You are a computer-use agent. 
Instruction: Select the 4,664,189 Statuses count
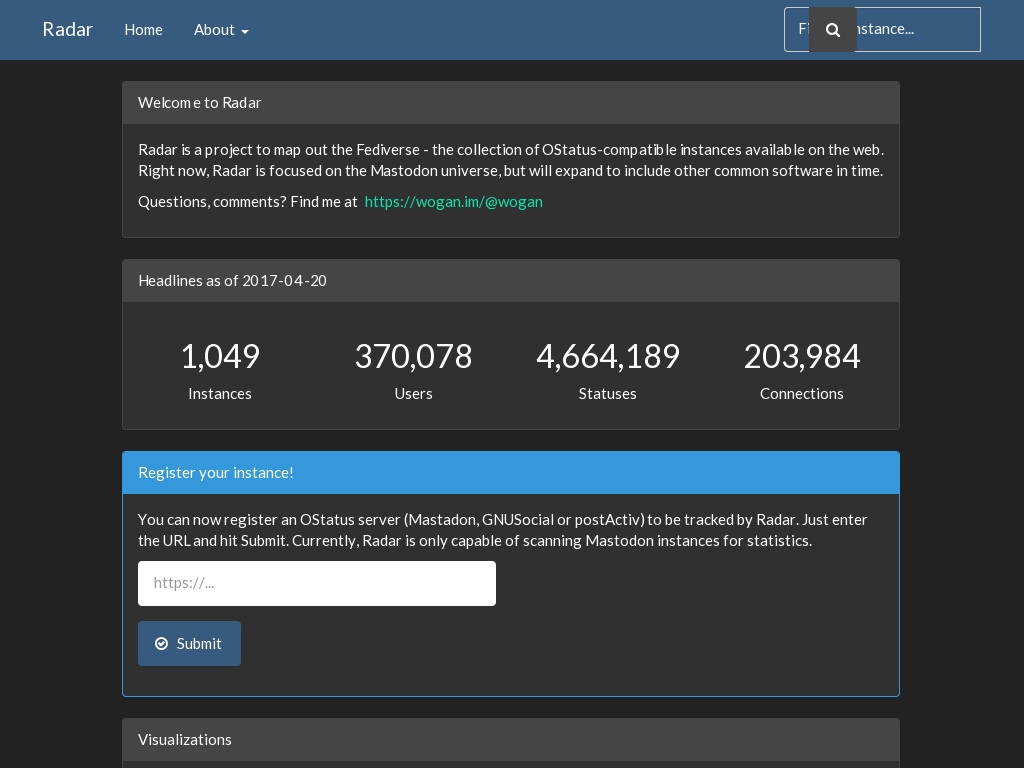click(607, 357)
